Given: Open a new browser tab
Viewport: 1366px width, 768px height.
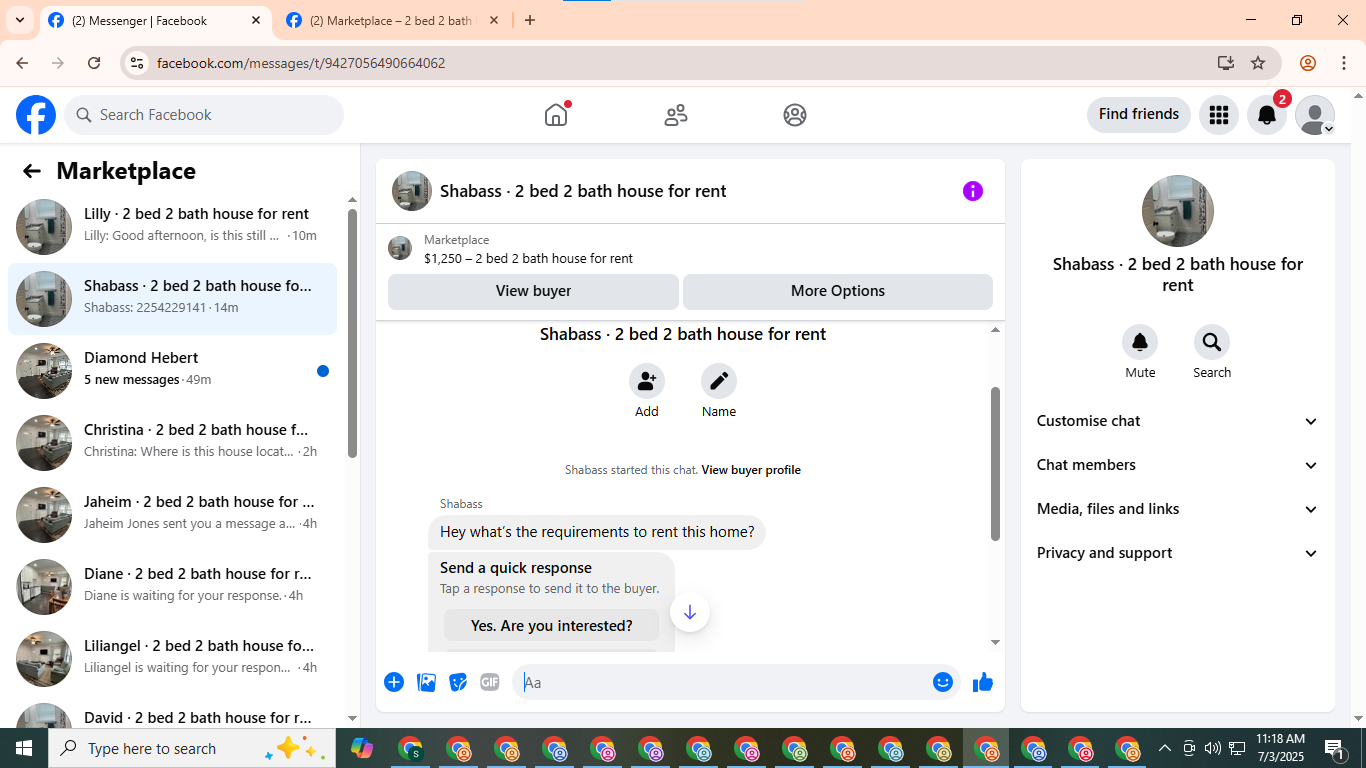Looking at the screenshot, I should (530, 20).
